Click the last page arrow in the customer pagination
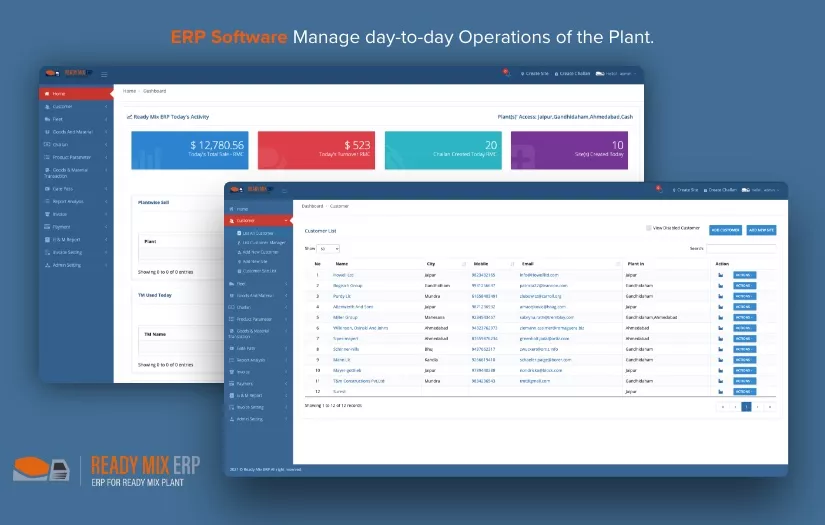The height and width of the screenshot is (525, 825). tap(770, 407)
